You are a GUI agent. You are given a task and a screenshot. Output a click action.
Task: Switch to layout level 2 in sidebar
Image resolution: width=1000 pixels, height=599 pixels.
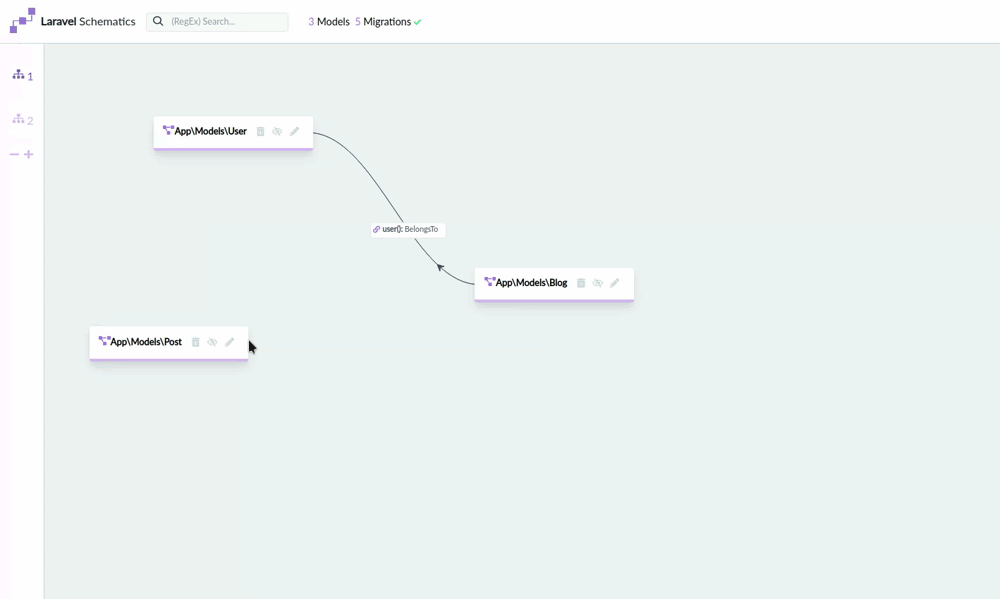pos(22,119)
